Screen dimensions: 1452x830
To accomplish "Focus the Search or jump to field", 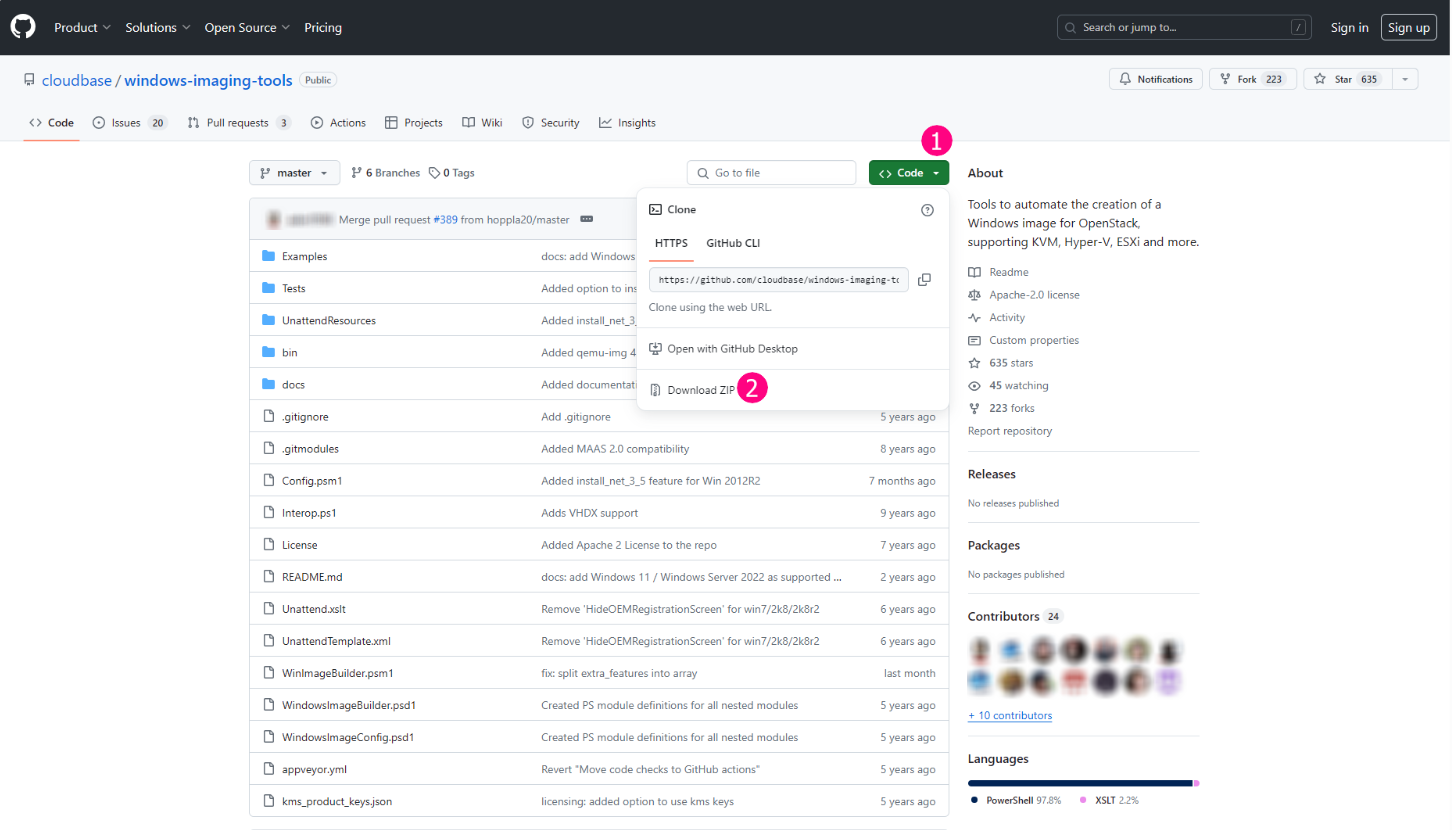I will pyautogui.click(x=1184, y=27).
